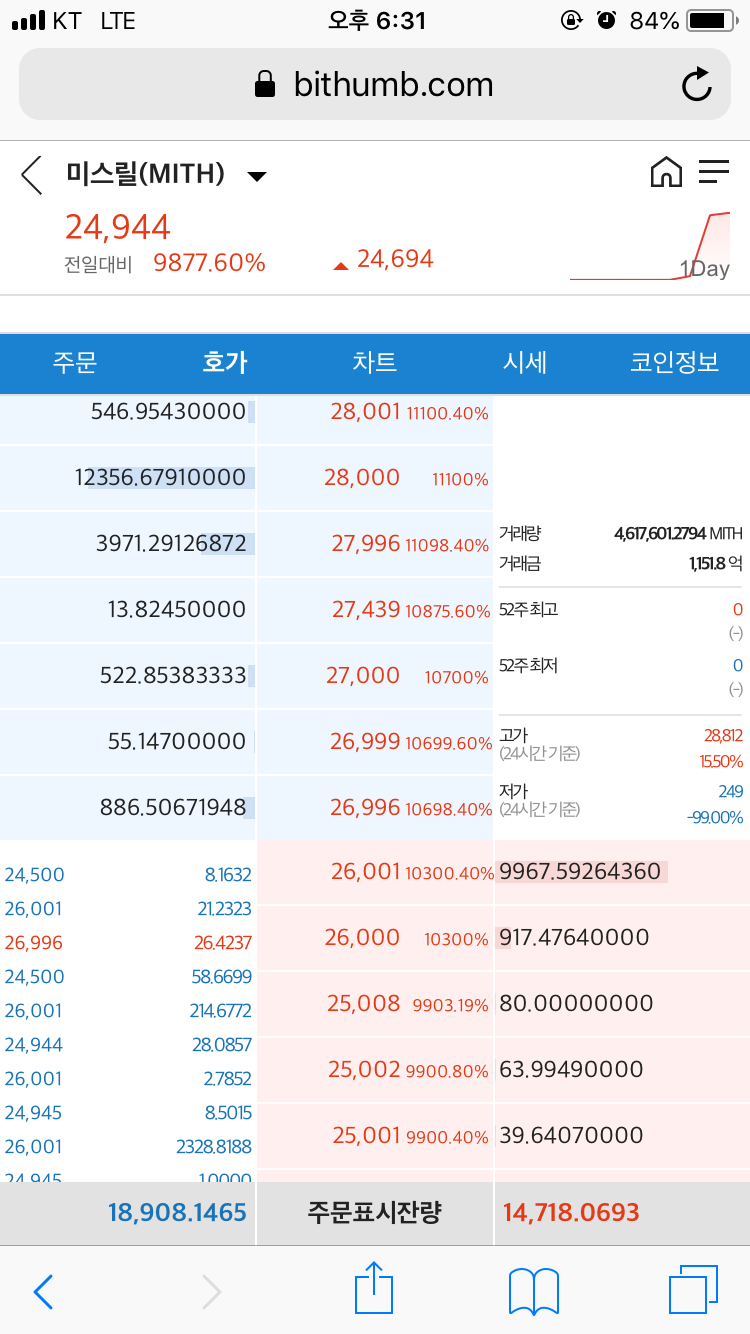The height and width of the screenshot is (1334, 750).
Task: Select ask price 28,000
Action: tap(362, 478)
